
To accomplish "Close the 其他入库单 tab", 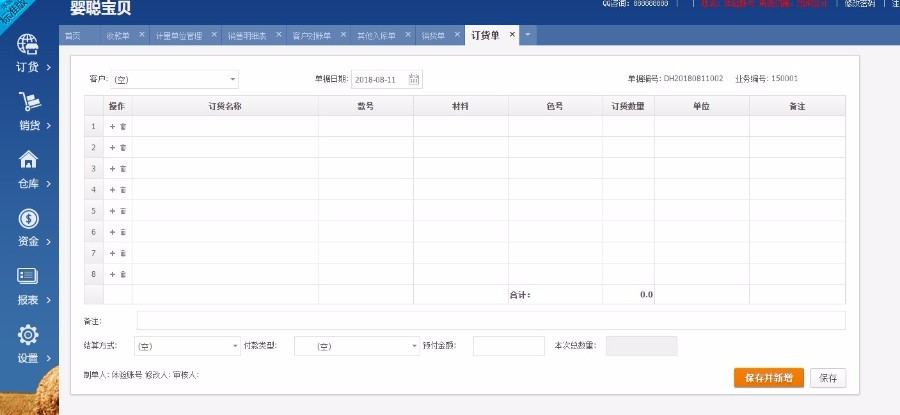I will 408,34.
